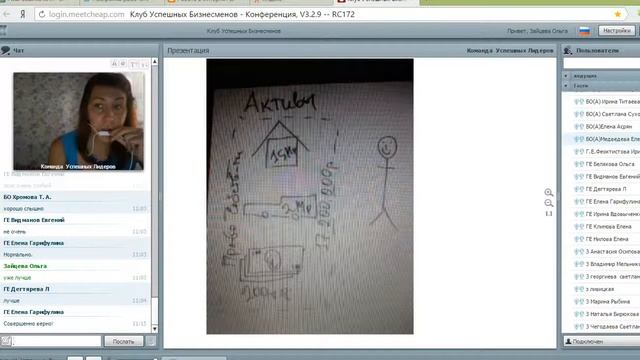Select user БО(А)Елена Асрян

click(609, 127)
